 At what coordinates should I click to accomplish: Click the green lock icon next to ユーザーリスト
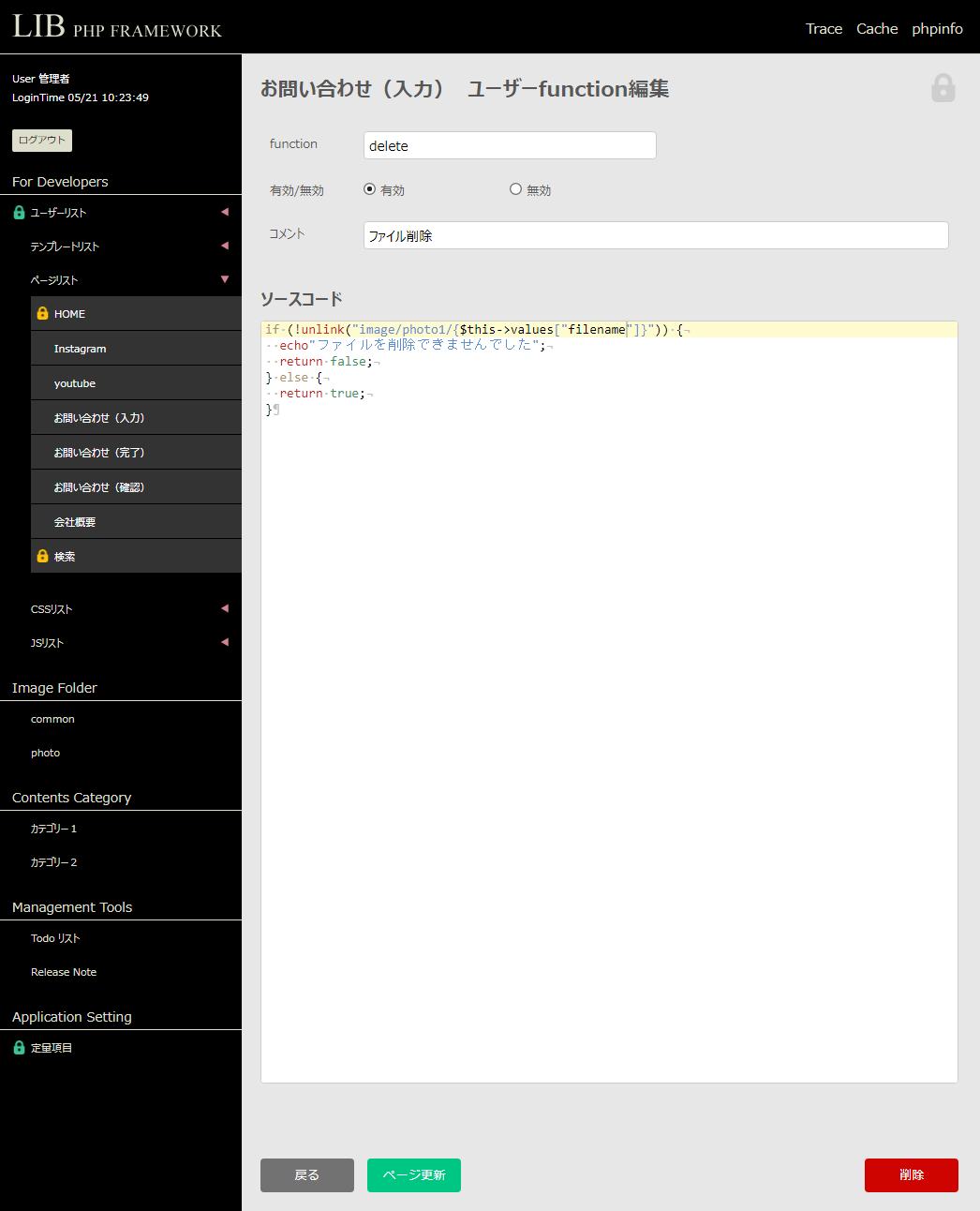coord(19,213)
